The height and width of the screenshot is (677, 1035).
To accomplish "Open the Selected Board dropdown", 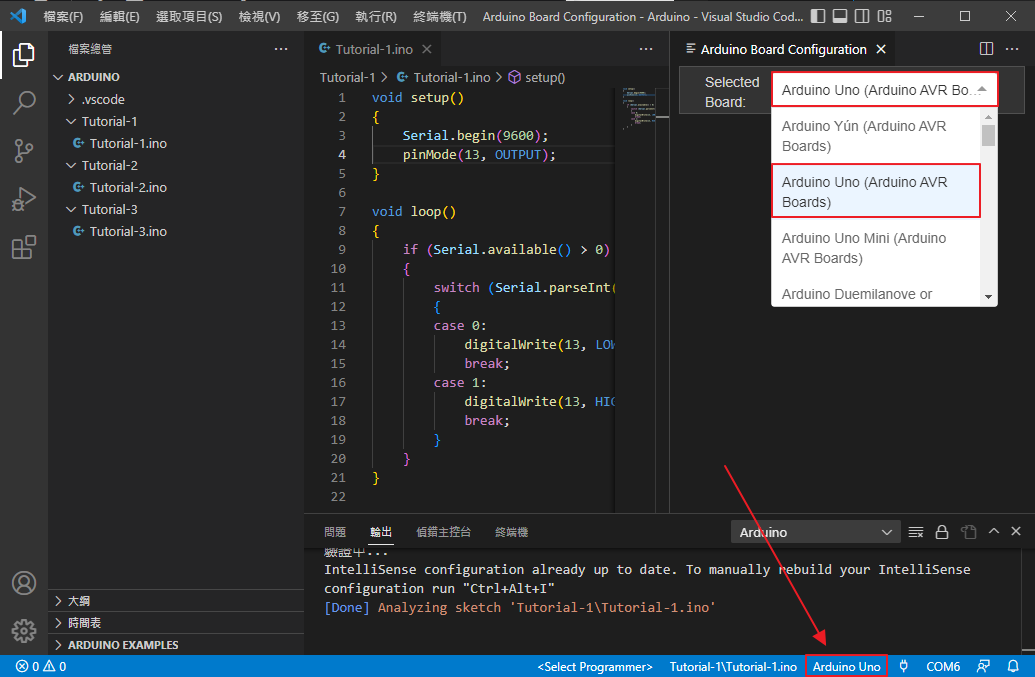I will [884, 90].
